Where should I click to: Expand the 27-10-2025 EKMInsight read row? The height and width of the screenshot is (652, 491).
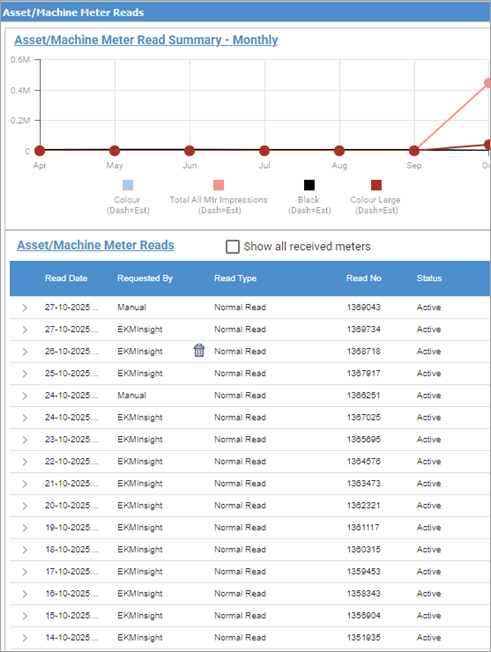(25, 330)
